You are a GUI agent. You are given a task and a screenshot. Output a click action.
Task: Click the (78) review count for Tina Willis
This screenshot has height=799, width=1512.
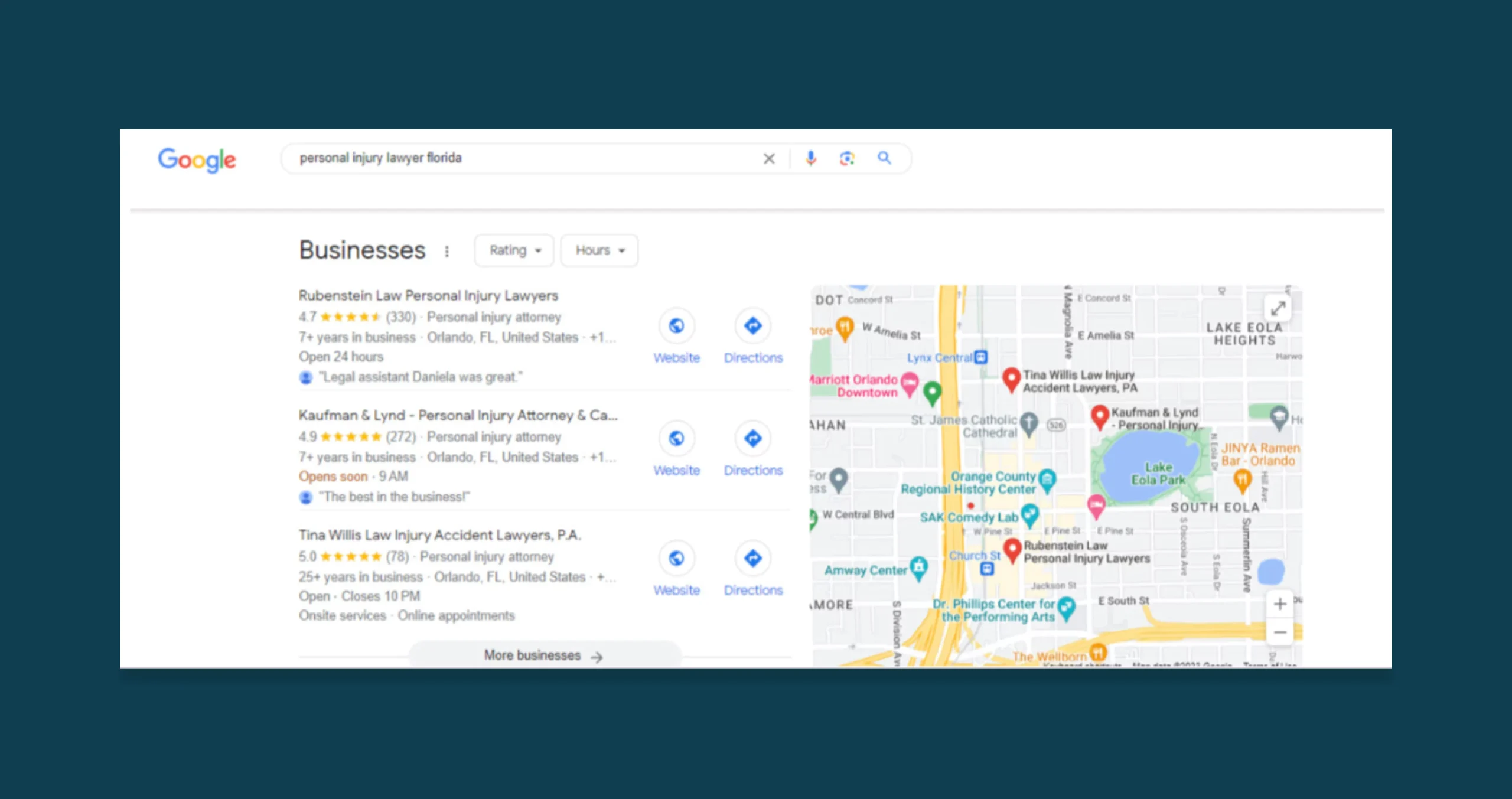click(397, 557)
